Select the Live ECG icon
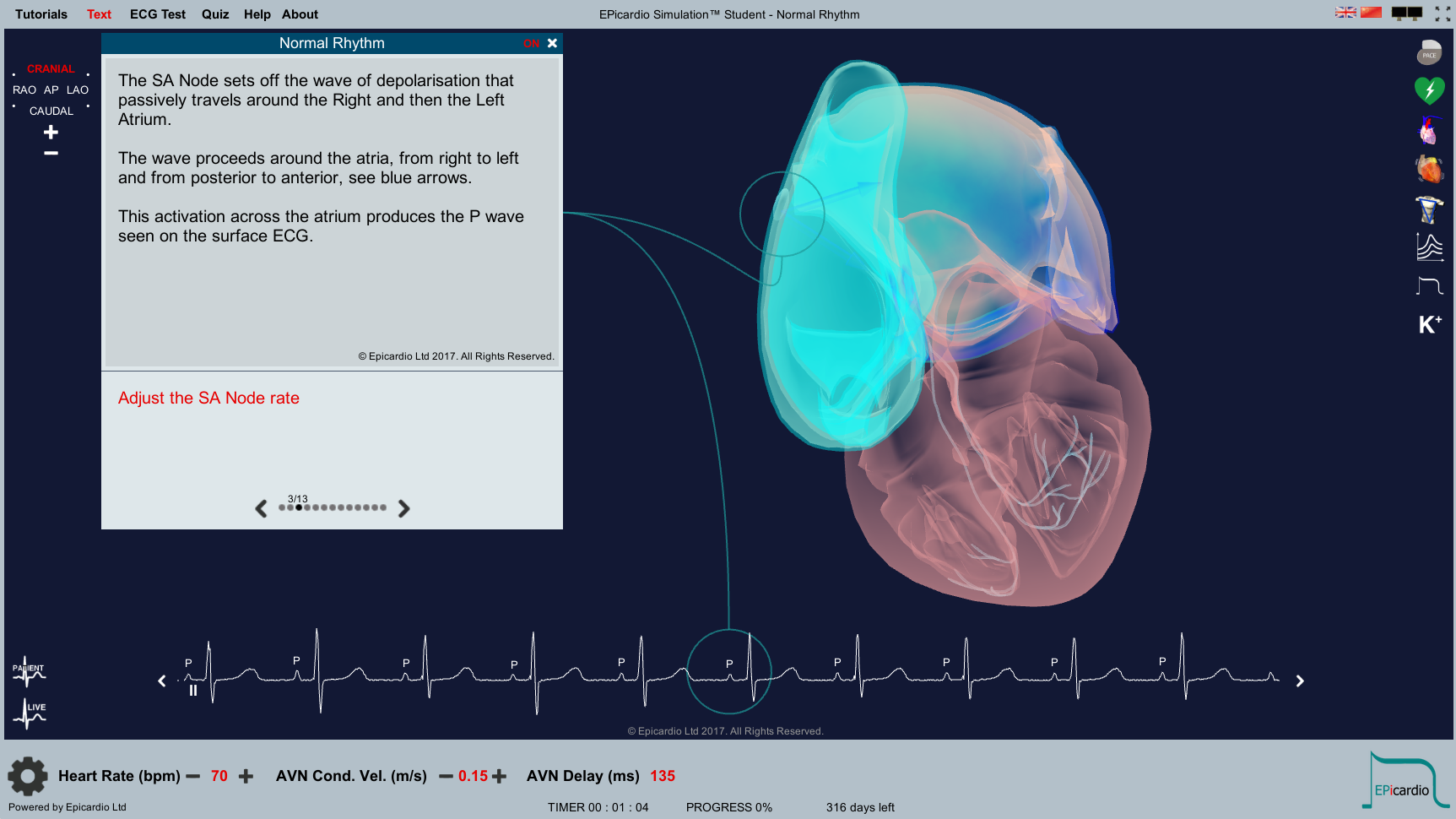 tap(30, 713)
